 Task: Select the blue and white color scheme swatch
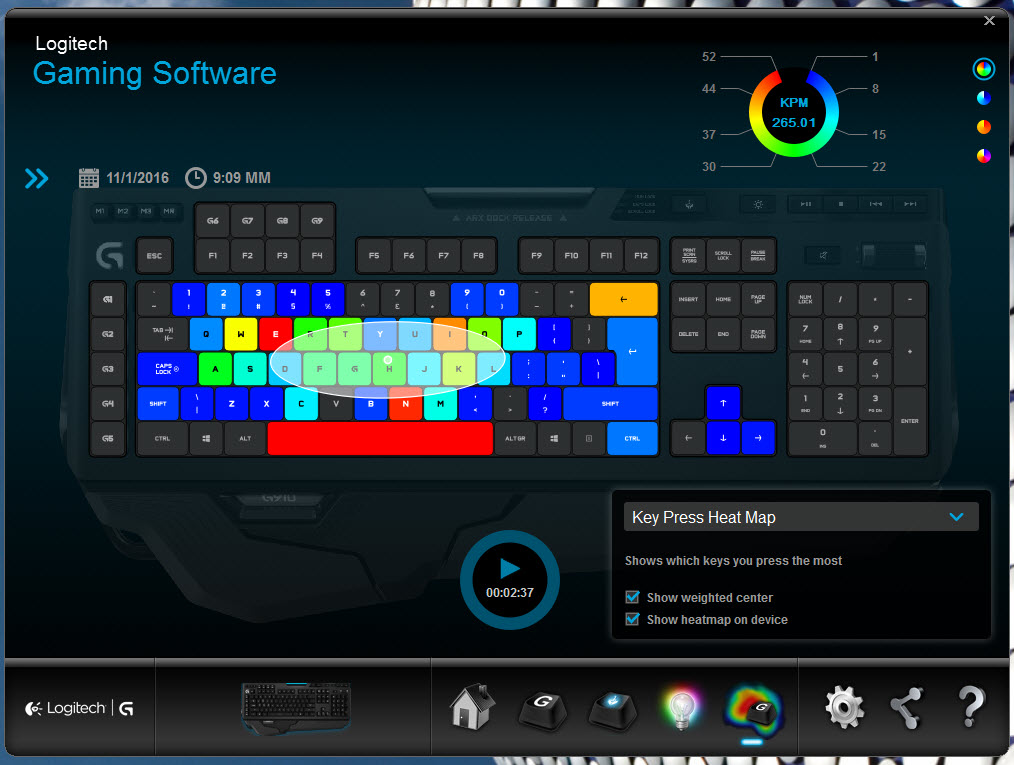click(984, 98)
